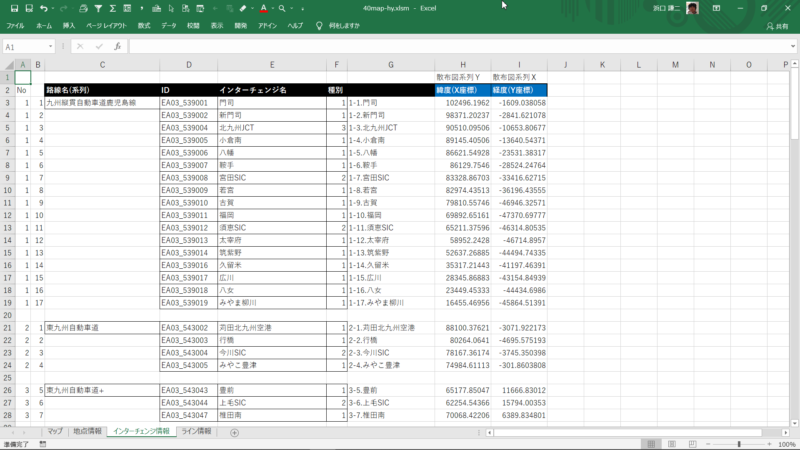Switch to the 地点情報 sheet tab

pos(87,432)
